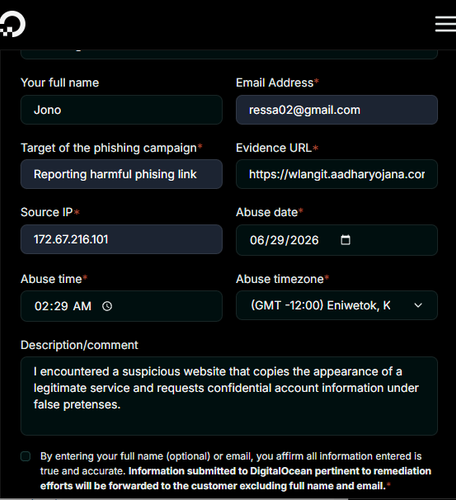Image resolution: width=456 pixels, height=500 pixels.
Task: Select the AM period in Abuse time
Action: click(82, 306)
